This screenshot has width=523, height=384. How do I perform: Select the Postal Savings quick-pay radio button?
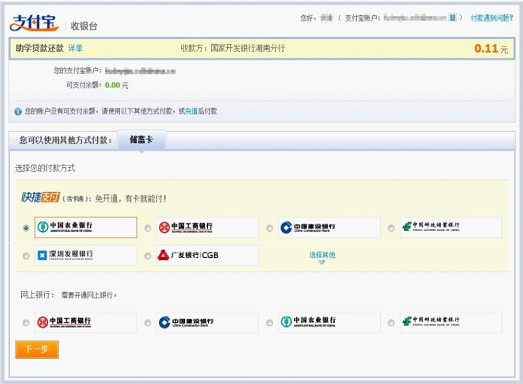(x=391, y=228)
